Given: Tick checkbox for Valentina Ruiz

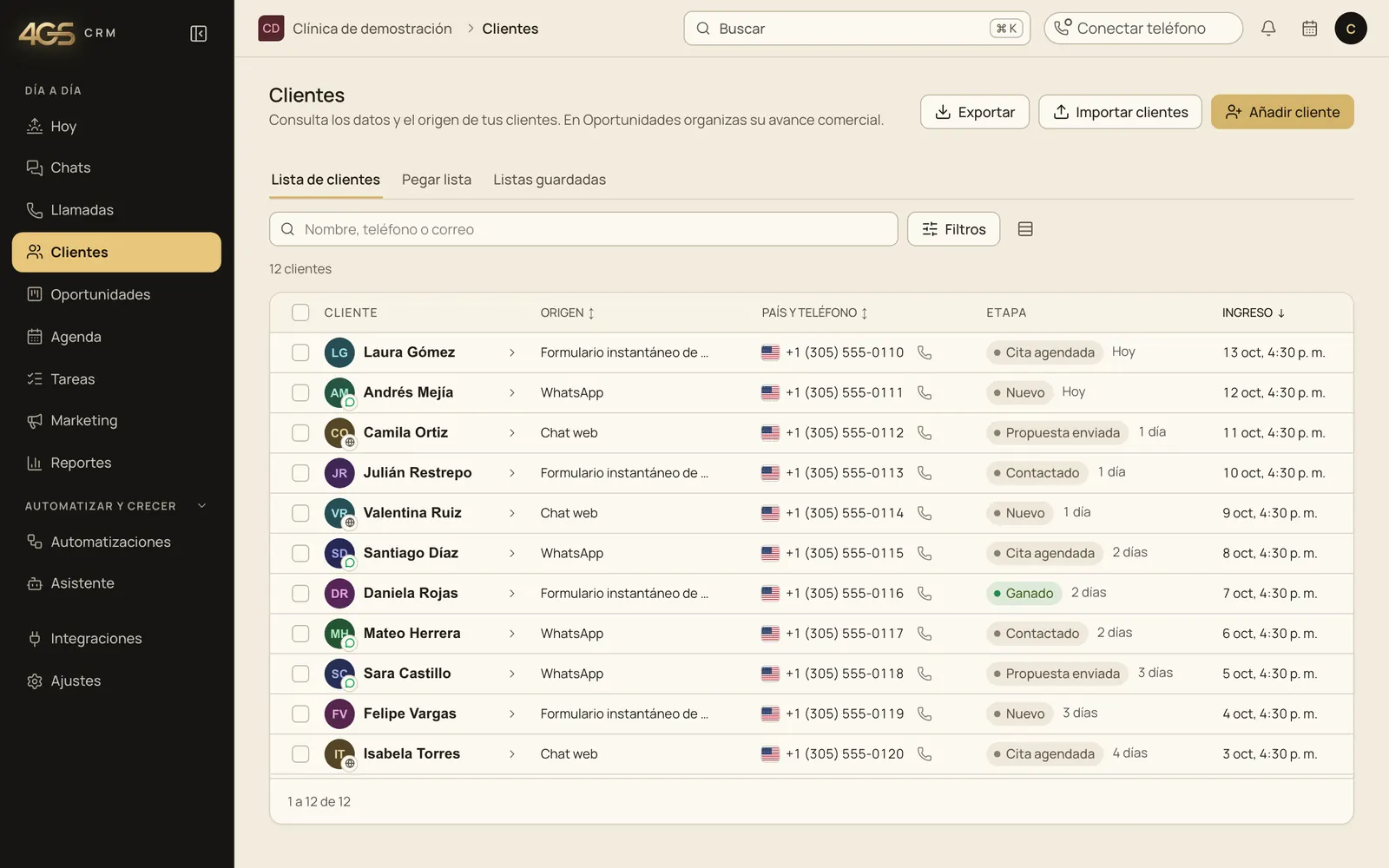Looking at the screenshot, I should [300, 513].
